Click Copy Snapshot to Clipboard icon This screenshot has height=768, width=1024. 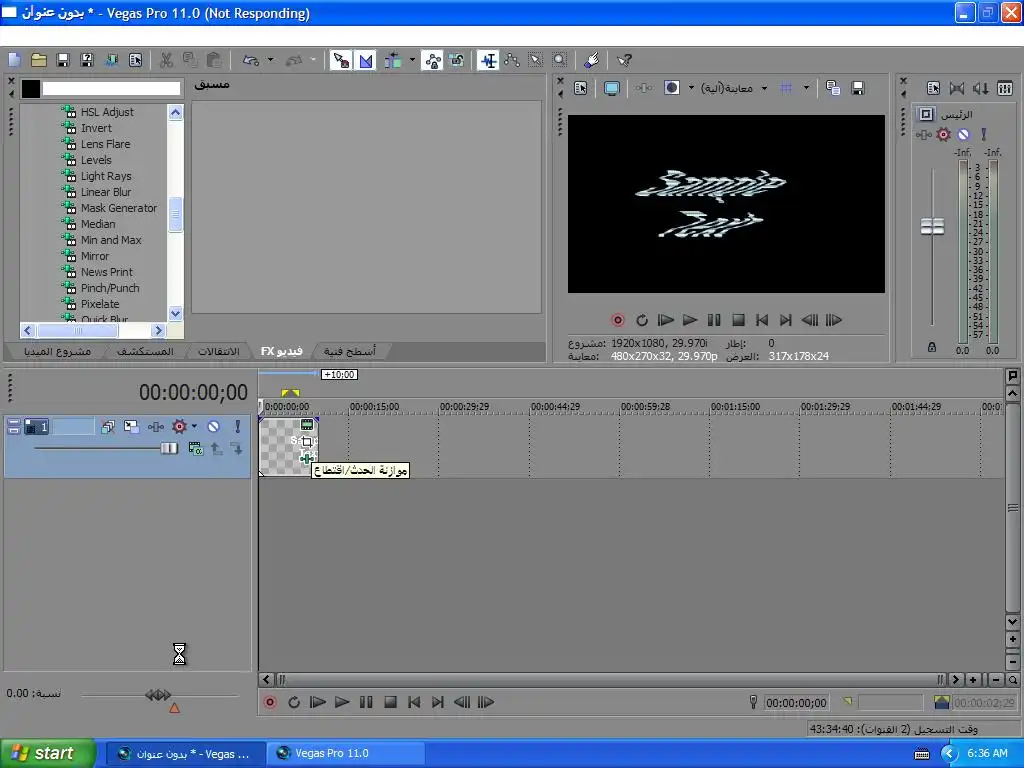[x=833, y=88]
